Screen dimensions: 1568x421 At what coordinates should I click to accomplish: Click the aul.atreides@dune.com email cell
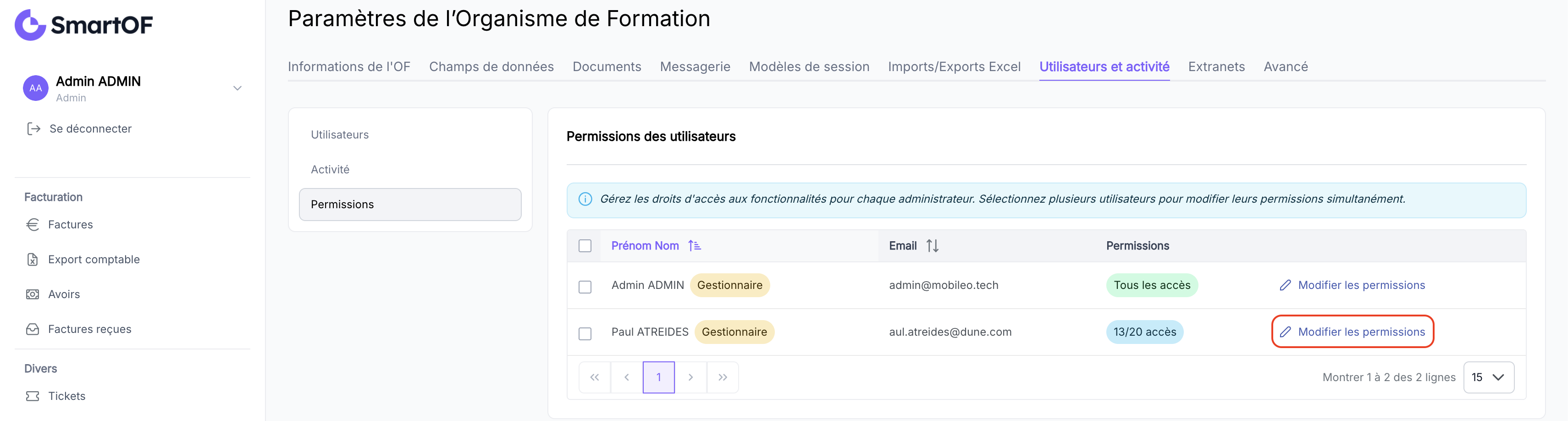[950, 332]
